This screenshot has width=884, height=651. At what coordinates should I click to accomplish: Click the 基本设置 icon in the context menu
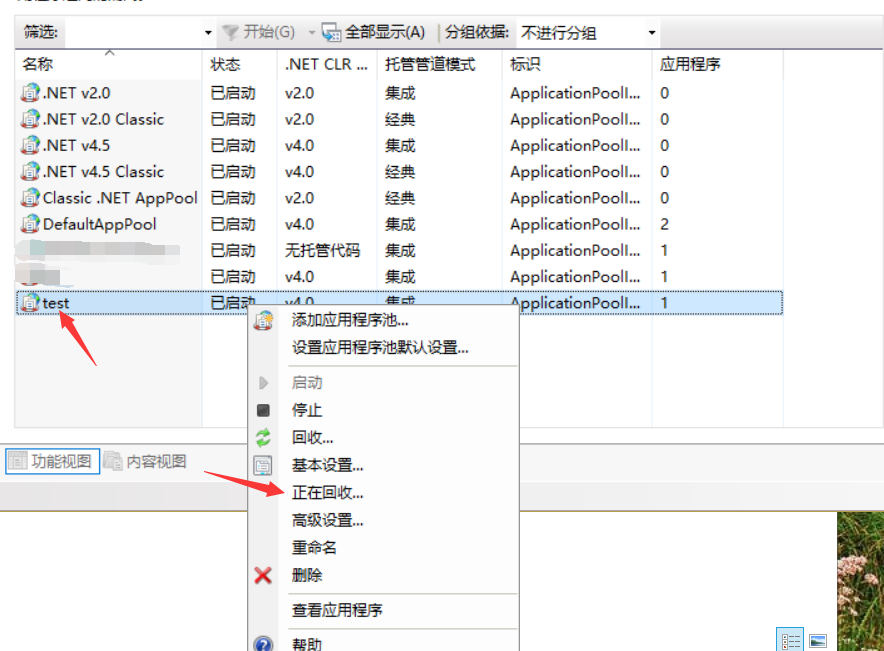coord(262,463)
